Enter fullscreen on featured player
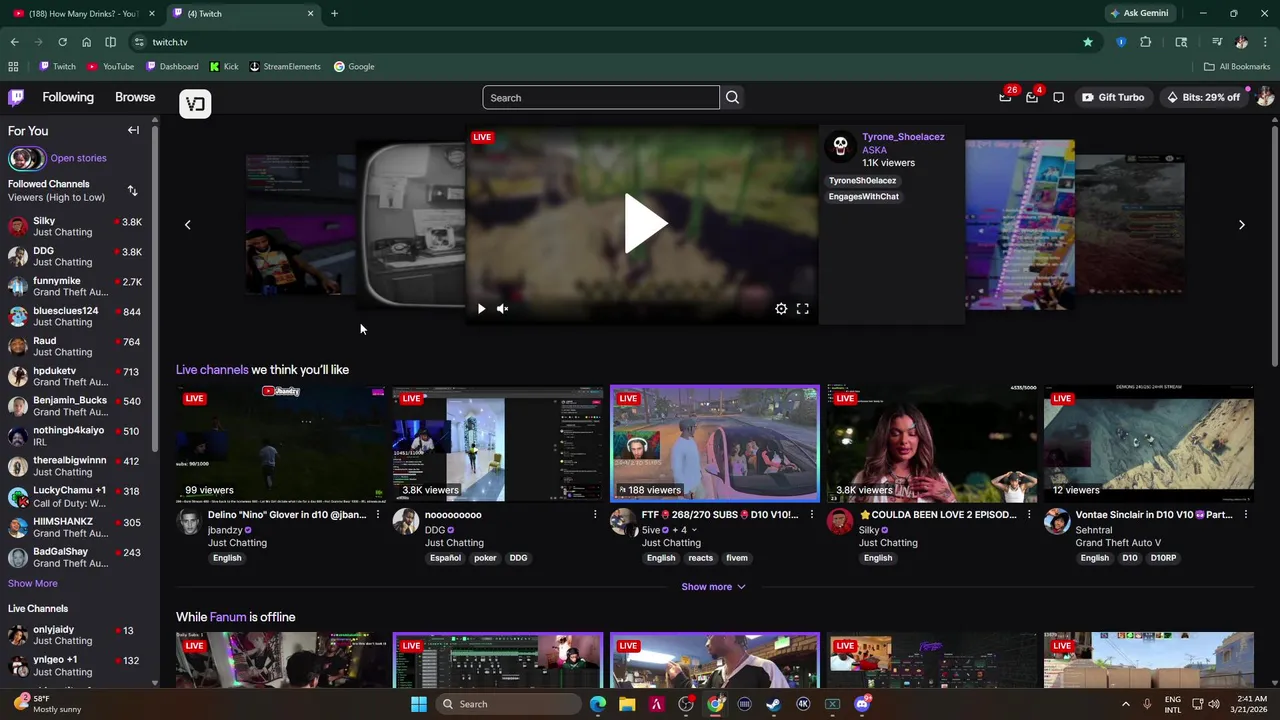Screen dimensions: 1280x720 pyautogui.click(x=802, y=309)
